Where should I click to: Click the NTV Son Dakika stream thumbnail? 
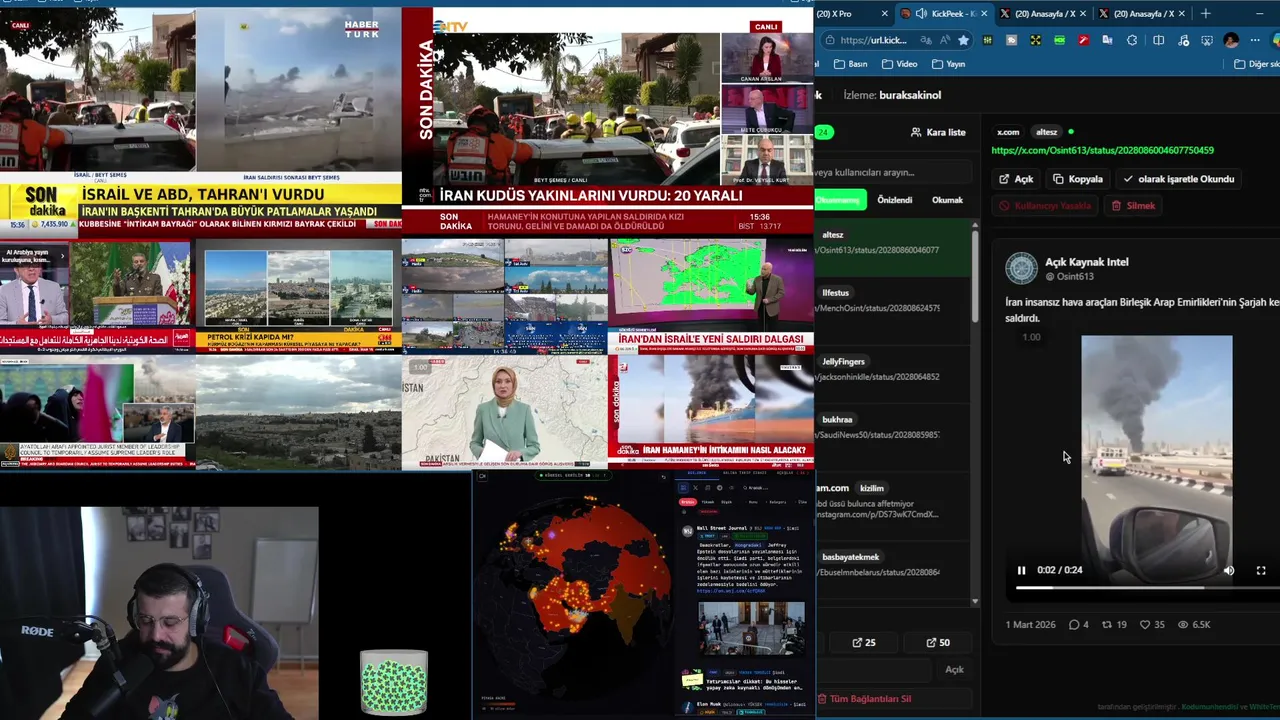608,122
